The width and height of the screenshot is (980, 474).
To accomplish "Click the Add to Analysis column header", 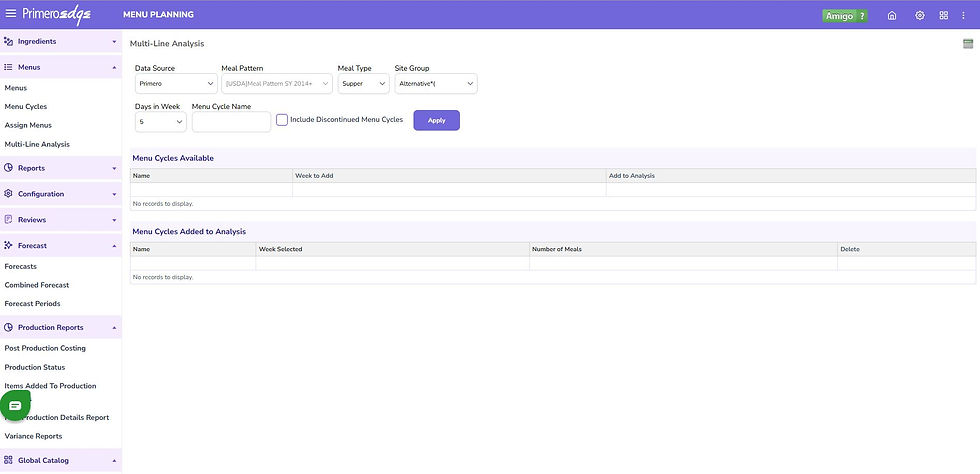I will [791, 176].
